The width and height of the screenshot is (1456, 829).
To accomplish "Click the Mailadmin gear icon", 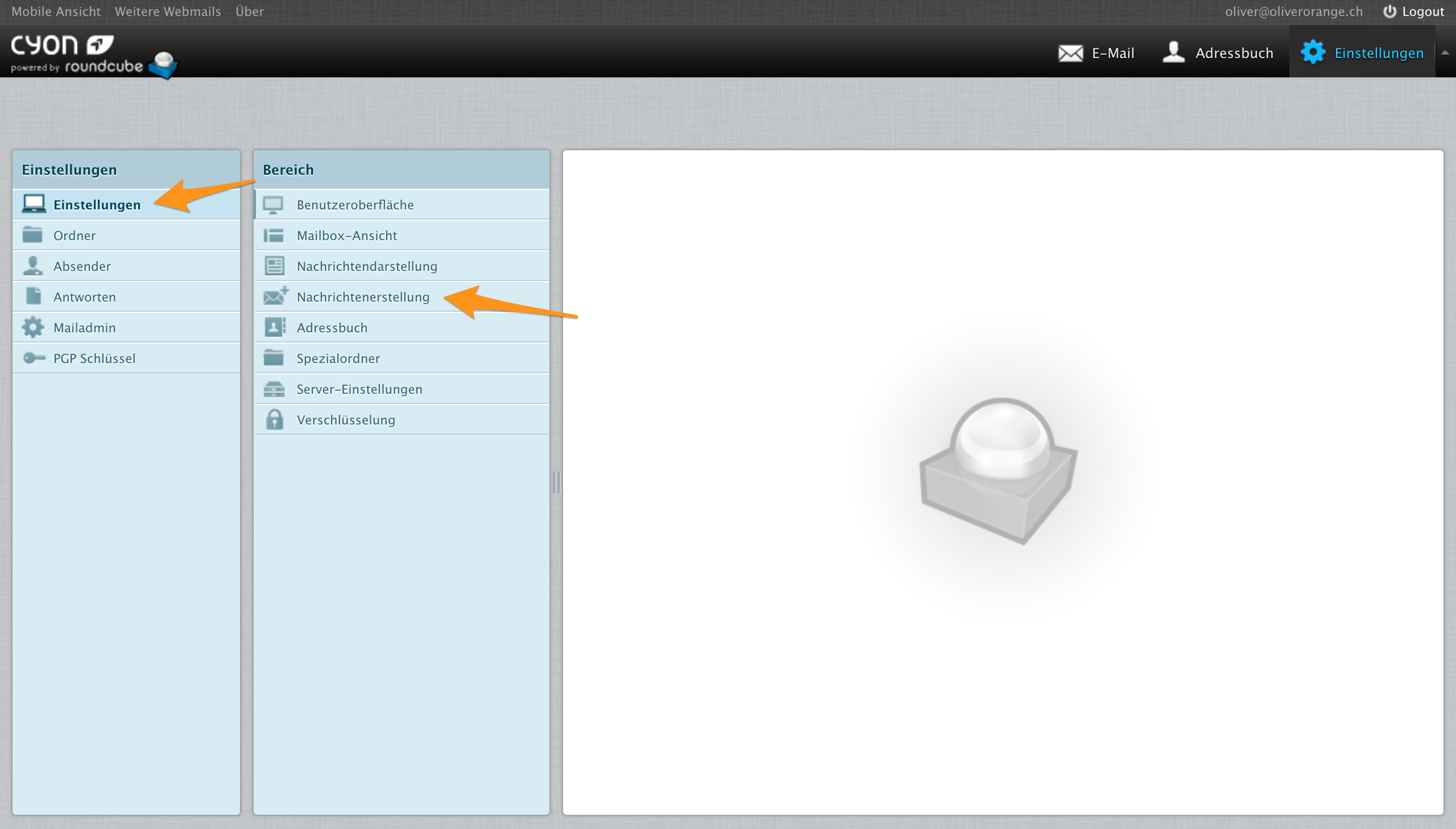I will [x=32, y=327].
